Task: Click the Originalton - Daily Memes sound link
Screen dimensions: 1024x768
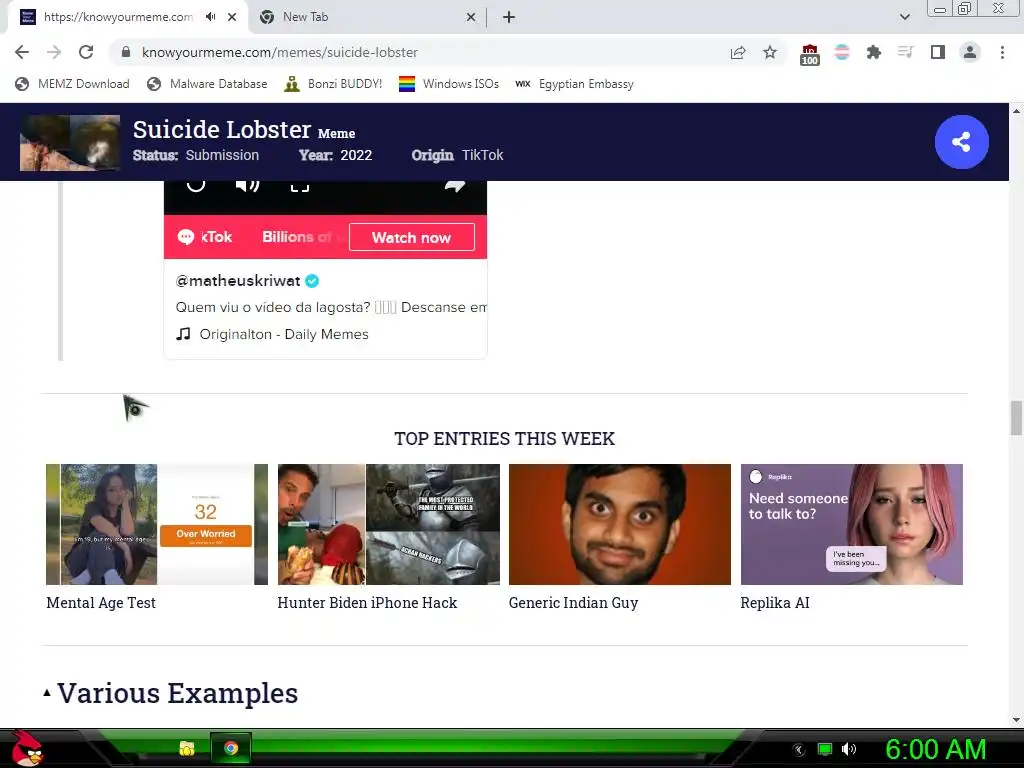Action: pos(284,334)
